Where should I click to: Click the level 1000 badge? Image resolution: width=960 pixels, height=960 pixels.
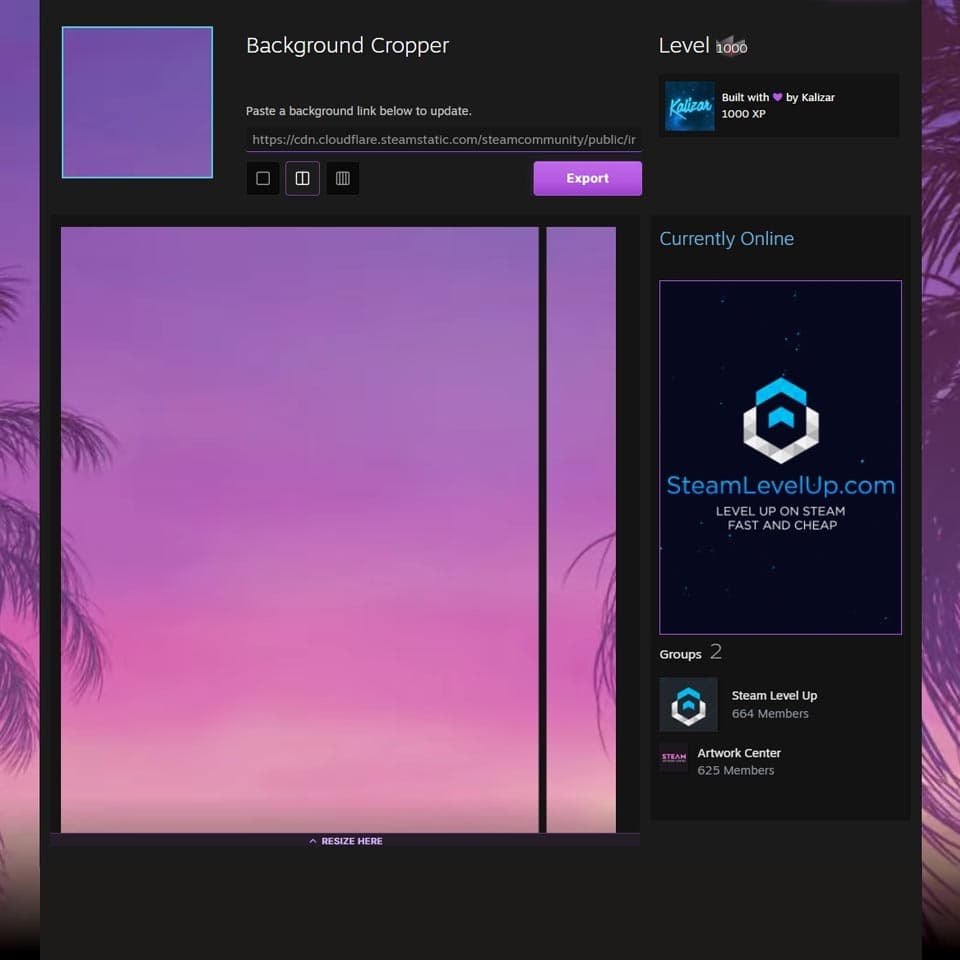(731, 47)
